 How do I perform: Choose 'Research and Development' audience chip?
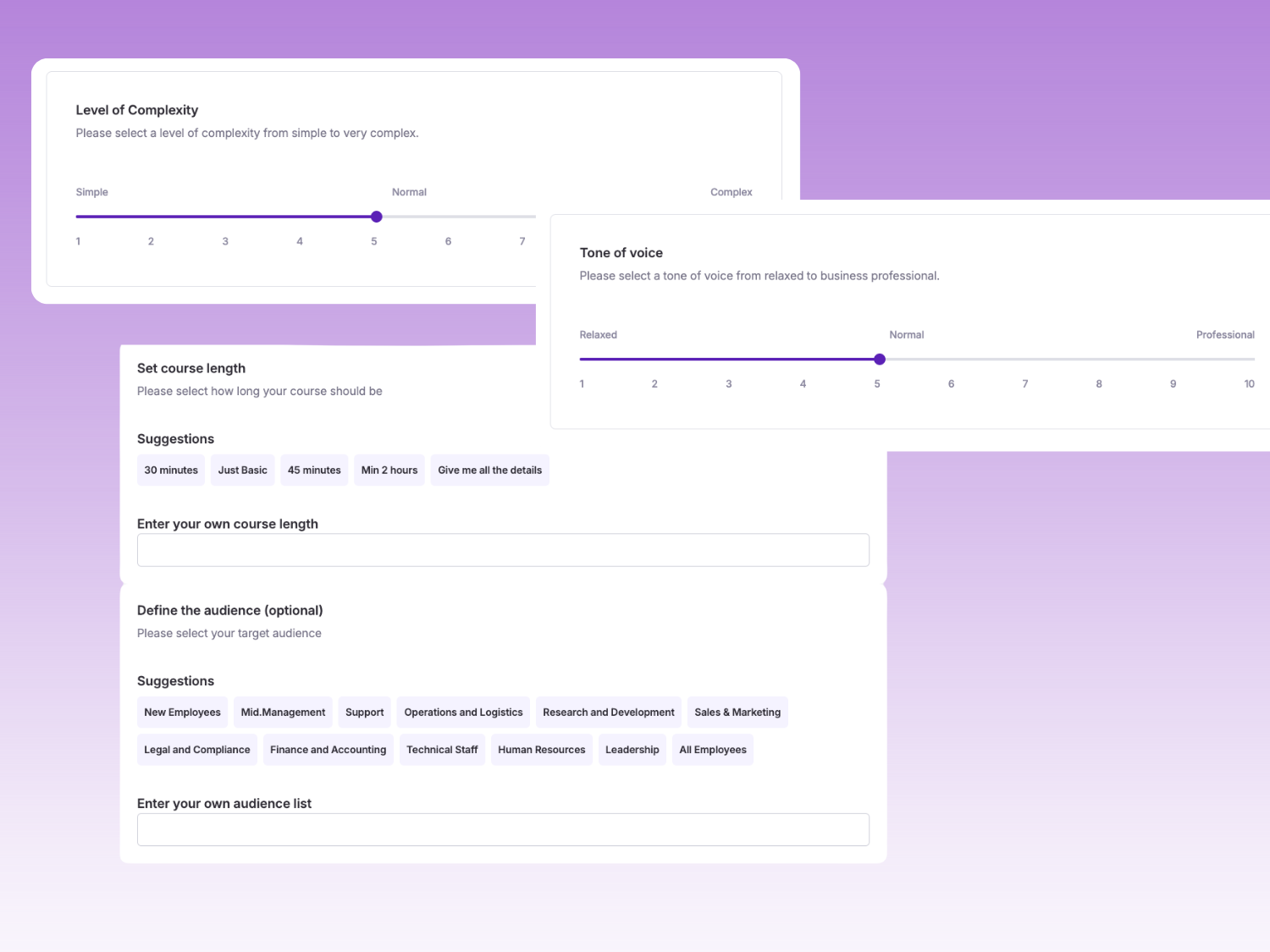609,713
